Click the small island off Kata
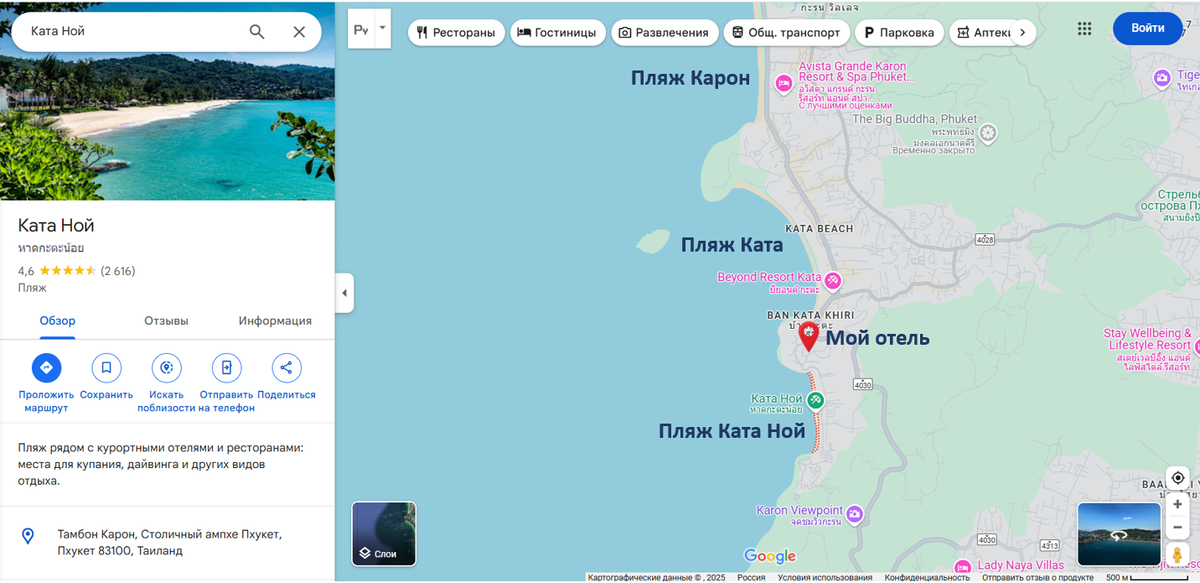The width and height of the screenshot is (1200, 583). point(653,241)
